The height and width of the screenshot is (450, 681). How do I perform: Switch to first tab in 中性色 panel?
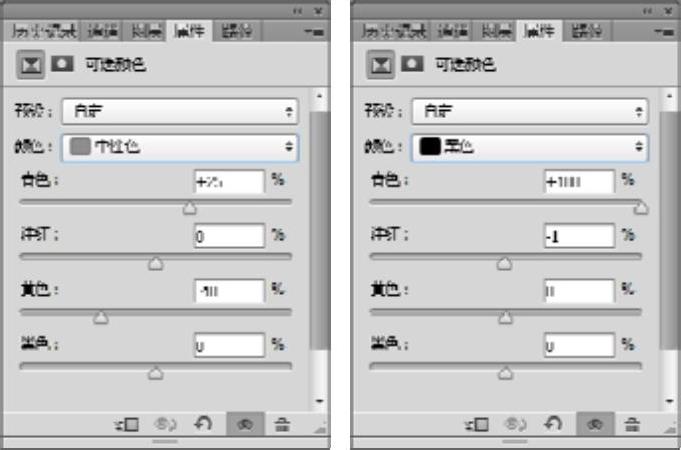(44, 31)
